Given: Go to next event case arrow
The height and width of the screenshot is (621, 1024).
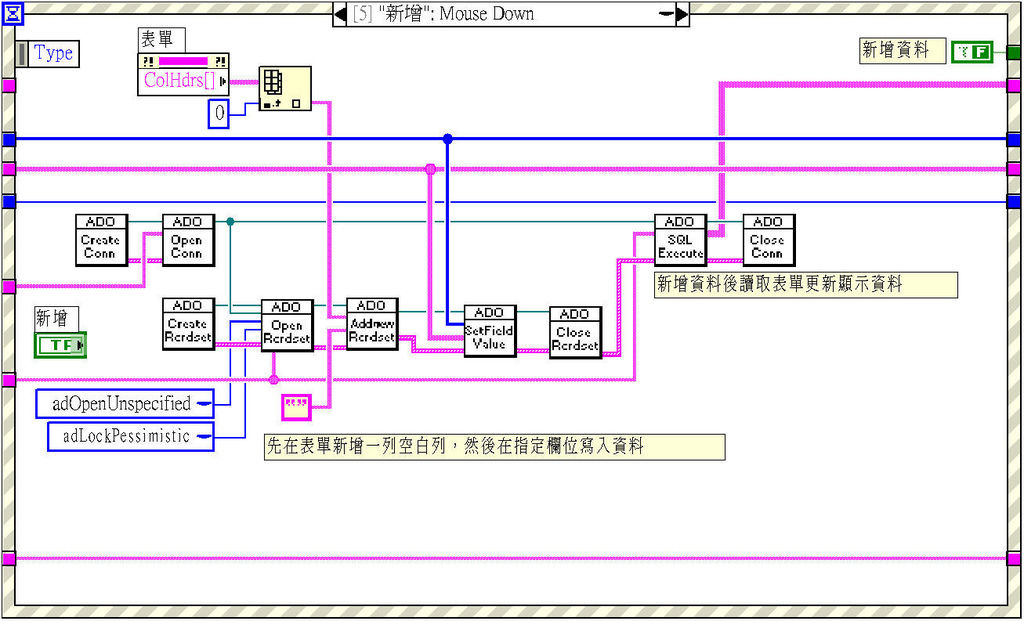Looking at the screenshot, I should (682, 14).
